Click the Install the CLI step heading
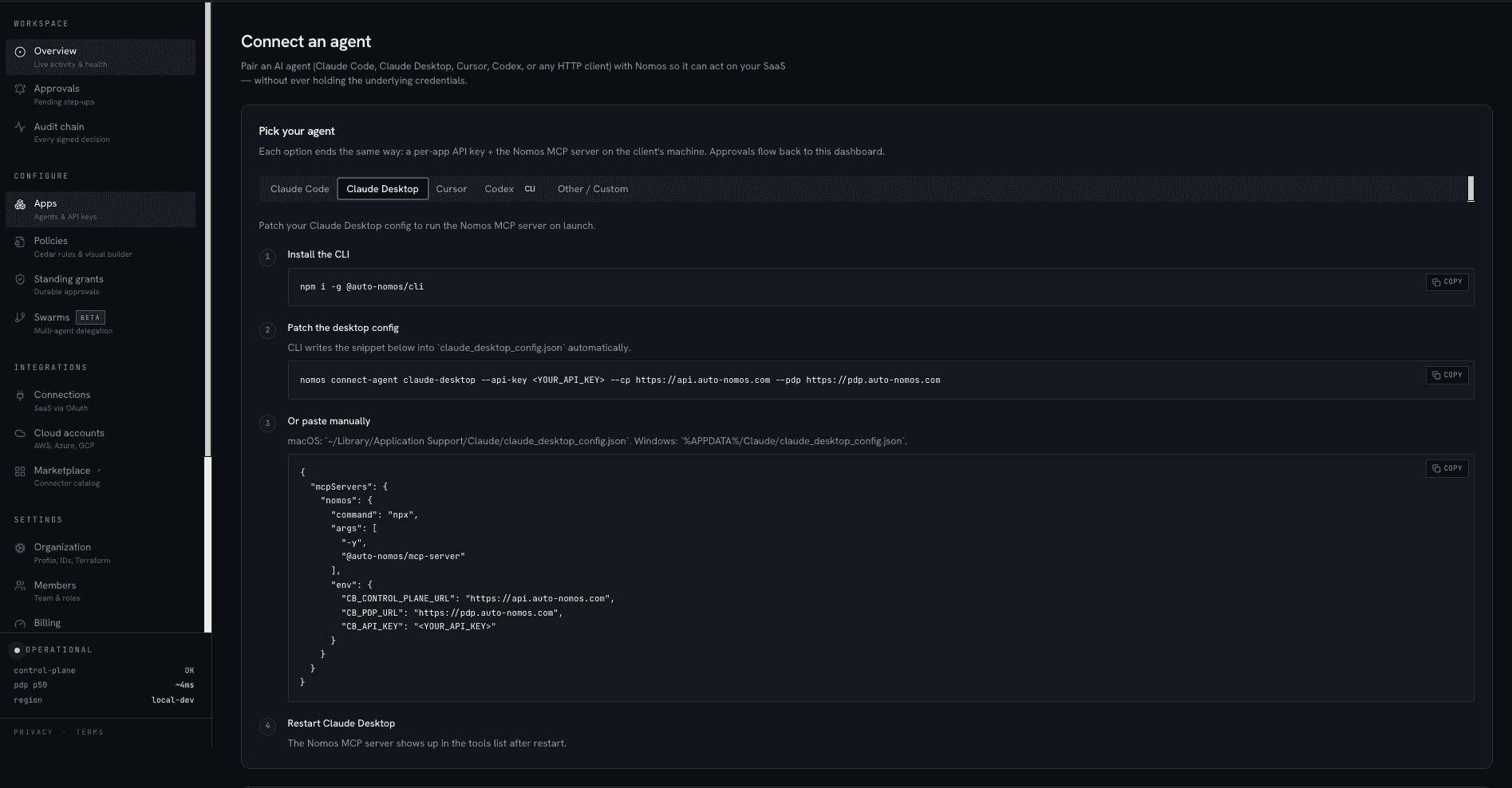The width and height of the screenshot is (1512, 788). click(x=318, y=254)
